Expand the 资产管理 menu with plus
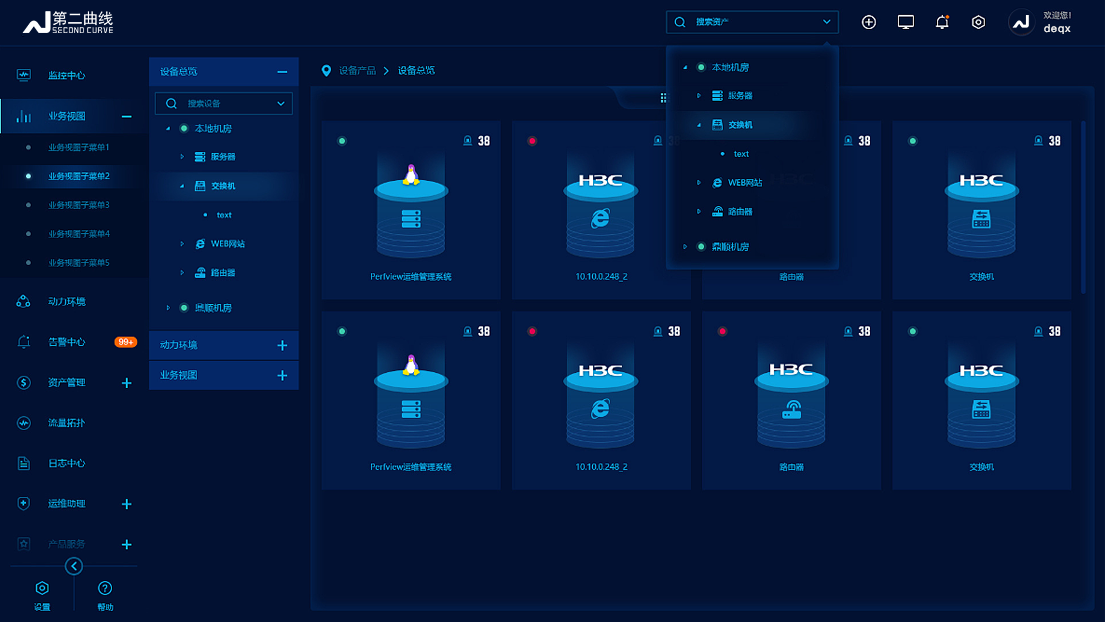The height and width of the screenshot is (622, 1105). (126, 383)
